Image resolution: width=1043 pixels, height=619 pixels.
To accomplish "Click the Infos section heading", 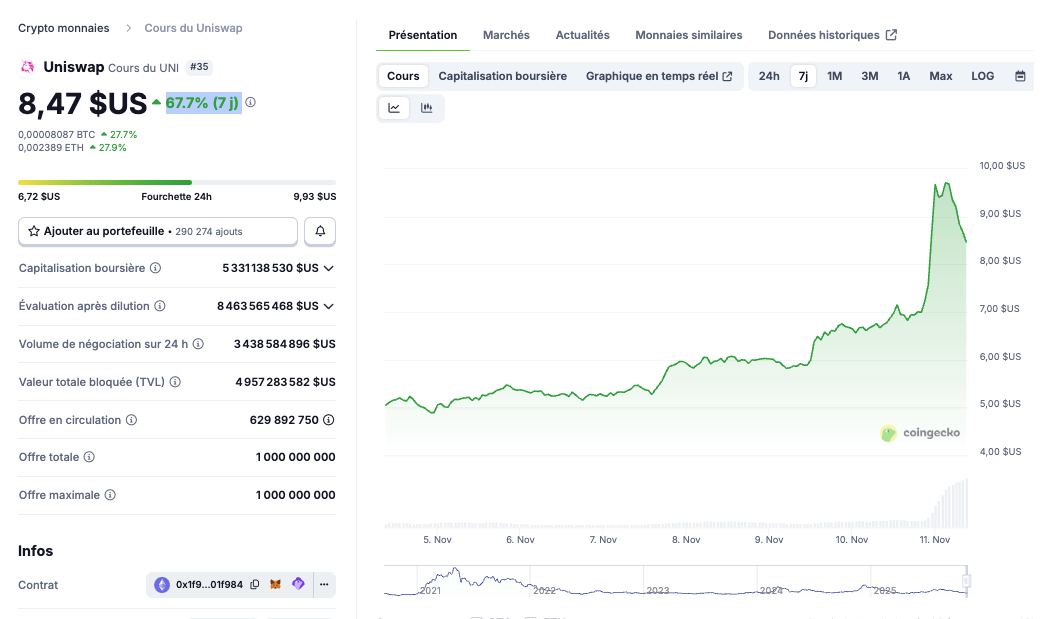I will click(x=35, y=551).
